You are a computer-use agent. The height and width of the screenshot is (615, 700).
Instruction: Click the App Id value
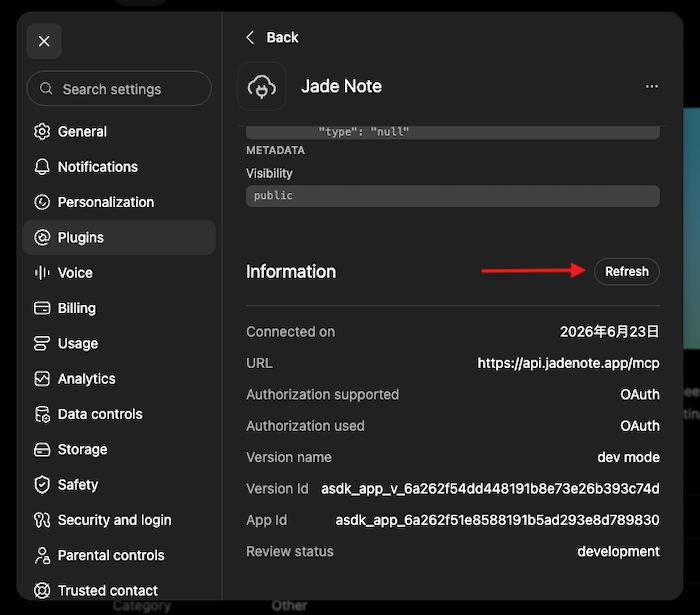point(497,520)
